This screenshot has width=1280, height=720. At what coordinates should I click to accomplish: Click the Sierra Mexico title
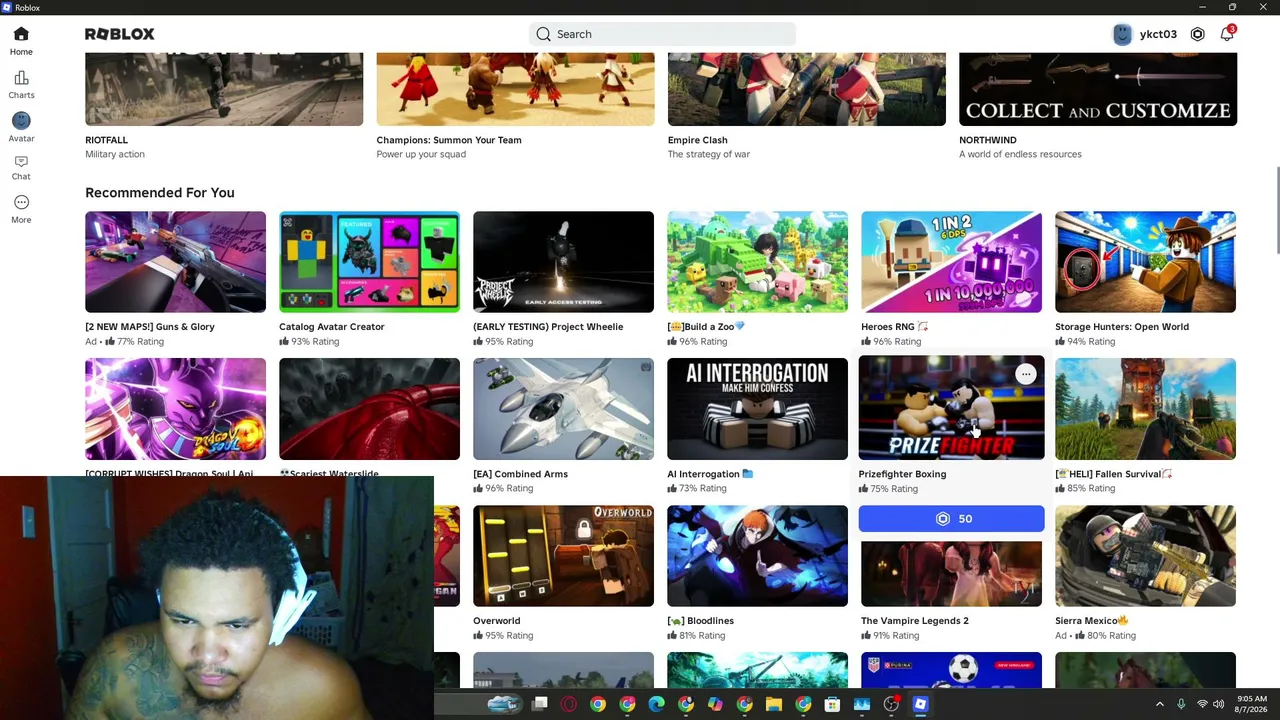click(x=1091, y=621)
